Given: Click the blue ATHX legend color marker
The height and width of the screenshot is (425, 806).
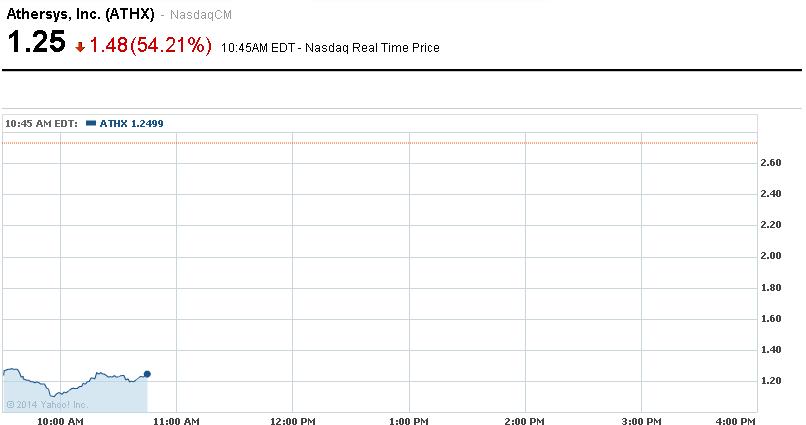Looking at the screenshot, I should pyautogui.click(x=91, y=123).
